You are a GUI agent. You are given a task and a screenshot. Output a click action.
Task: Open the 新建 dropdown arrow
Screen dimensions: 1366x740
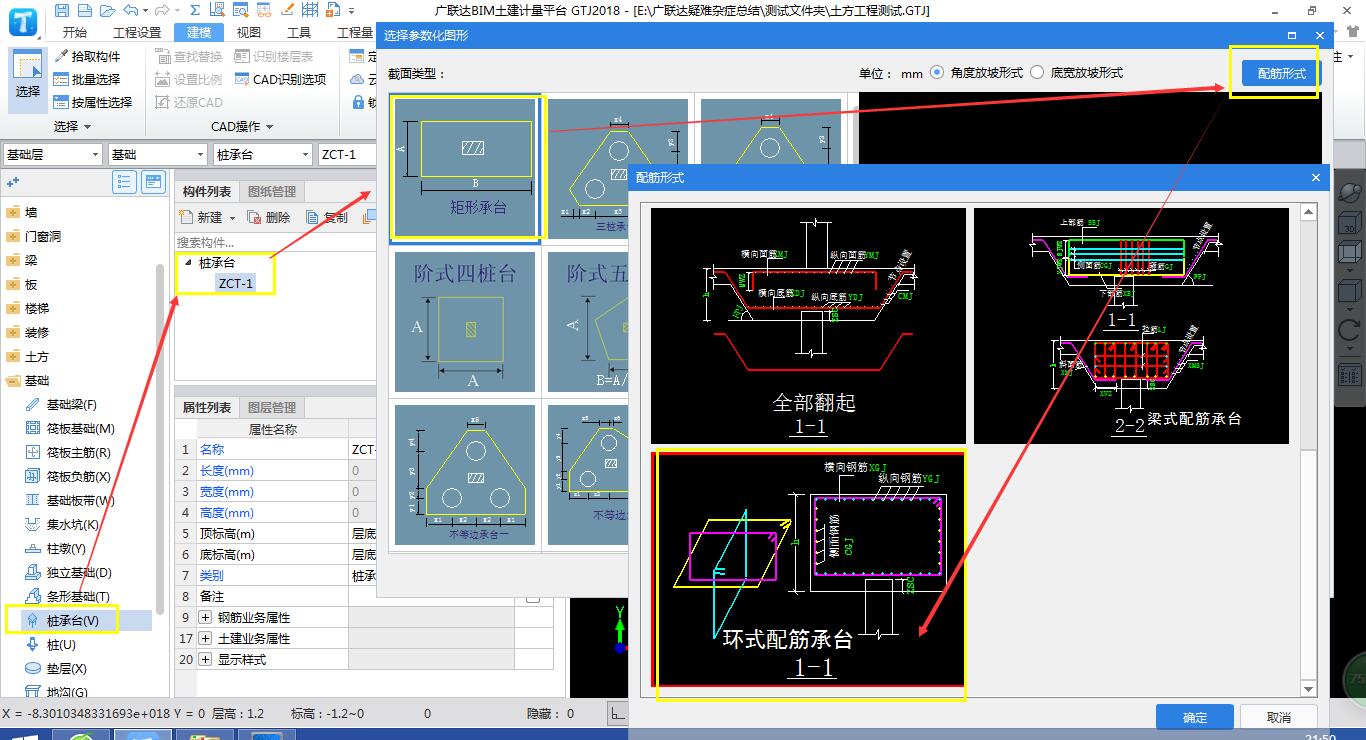click(x=233, y=218)
